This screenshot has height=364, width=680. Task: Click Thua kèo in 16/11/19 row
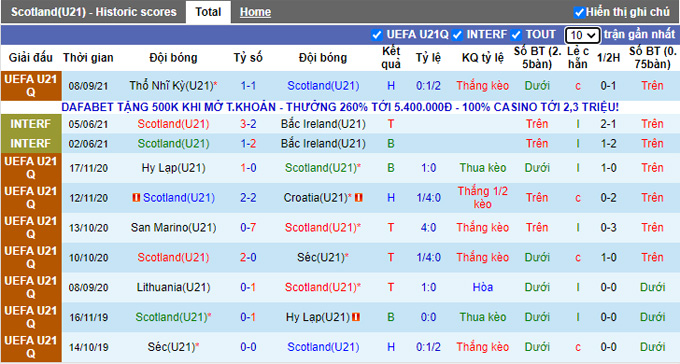tap(483, 318)
